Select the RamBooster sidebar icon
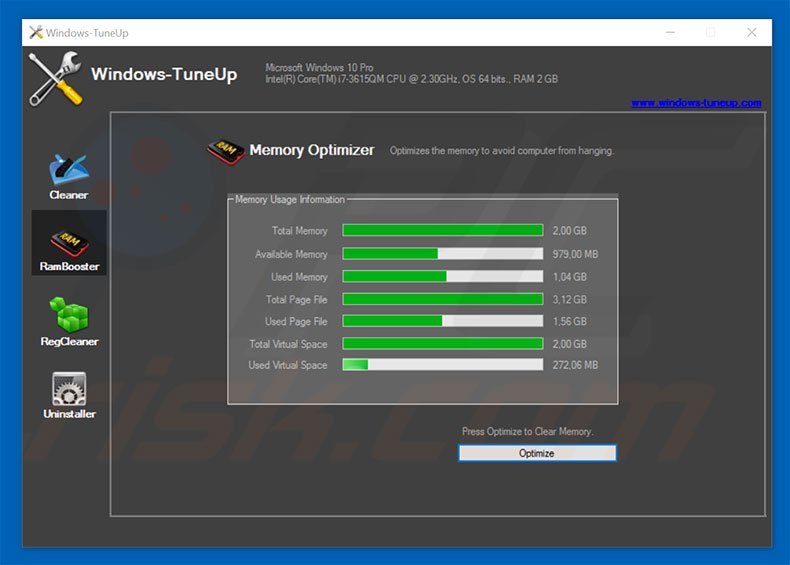 [x=69, y=243]
